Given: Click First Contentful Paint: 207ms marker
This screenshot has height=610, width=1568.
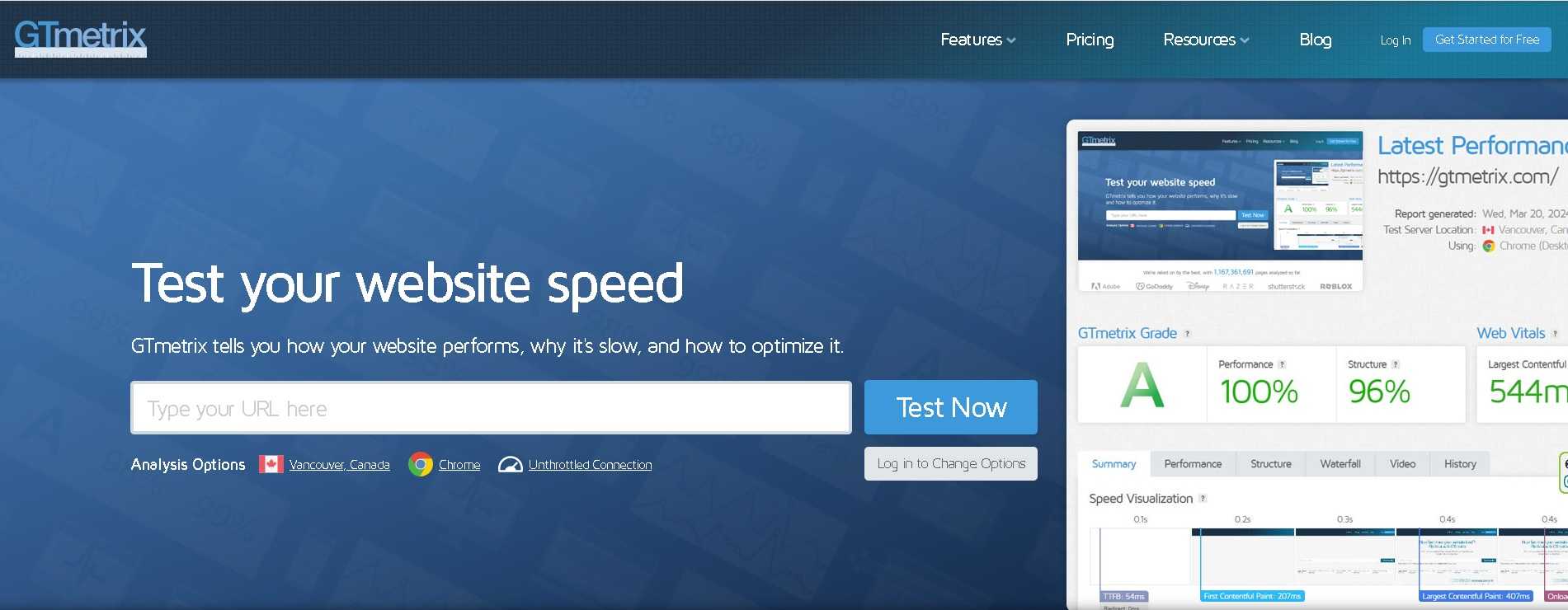Looking at the screenshot, I should [1252, 596].
